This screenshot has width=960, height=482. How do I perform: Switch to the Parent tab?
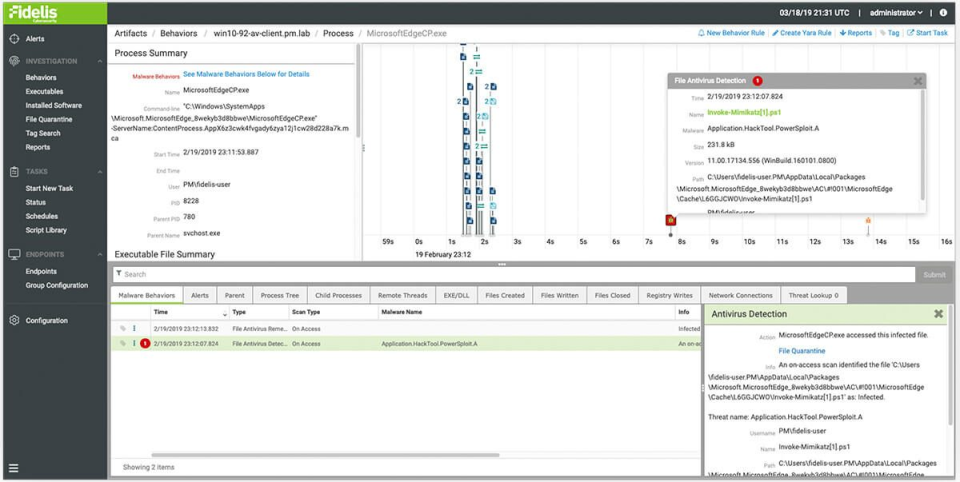pyautogui.click(x=234, y=295)
